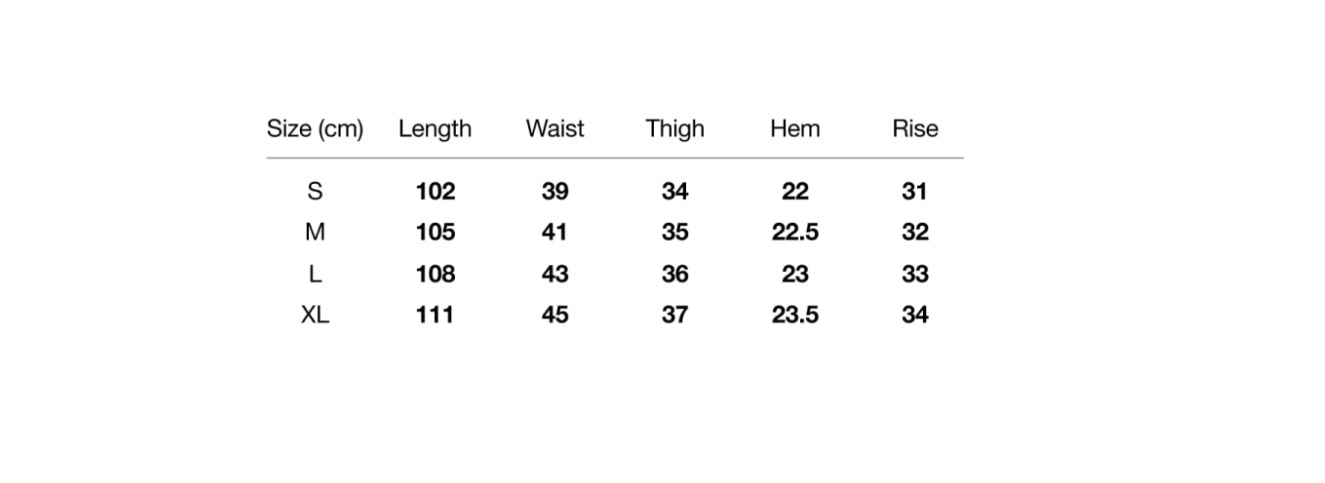Click the Rise column header

click(x=915, y=129)
